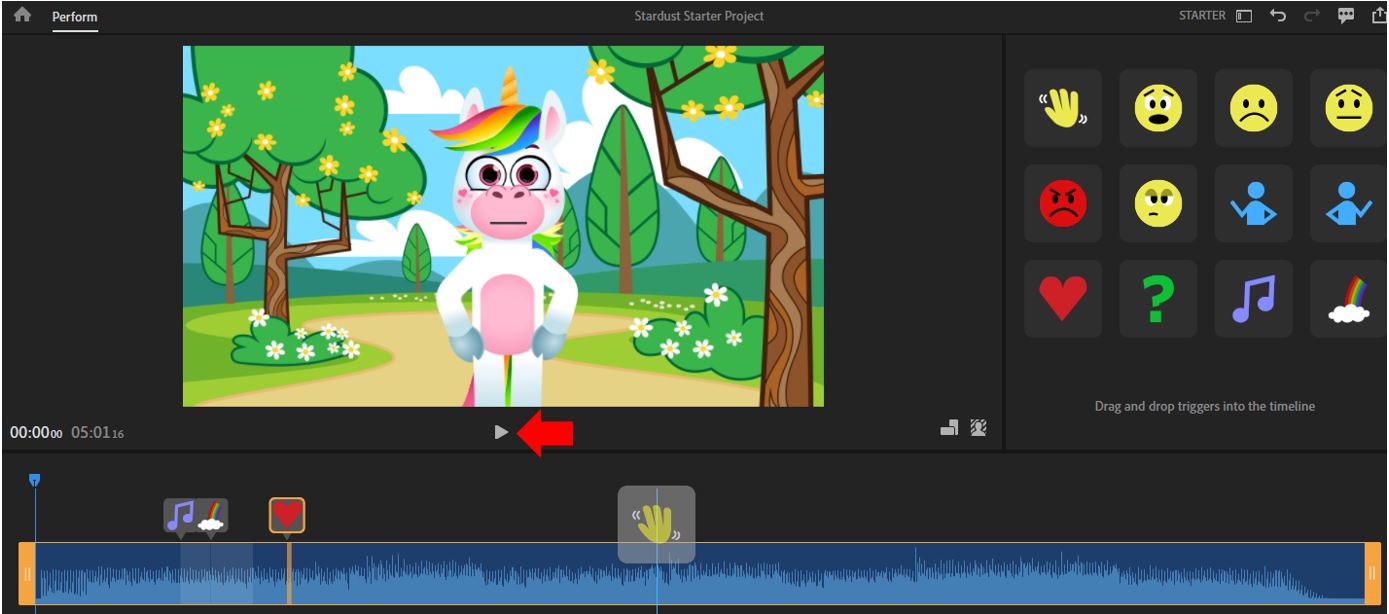Toggle the transparent background character icon
The image size is (1389, 614).
[978, 429]
